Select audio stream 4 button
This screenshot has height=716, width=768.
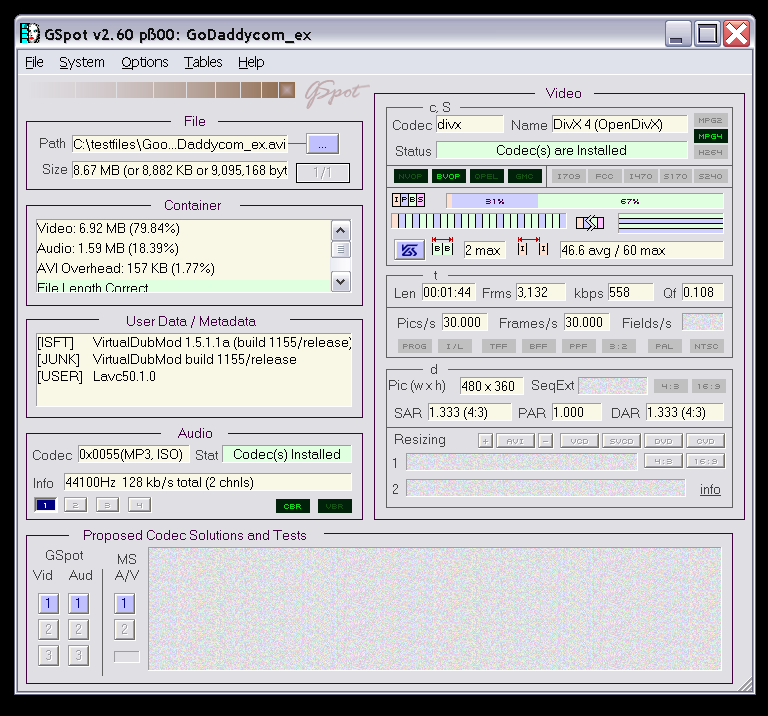pyautogui.click(x=140, y=505)
